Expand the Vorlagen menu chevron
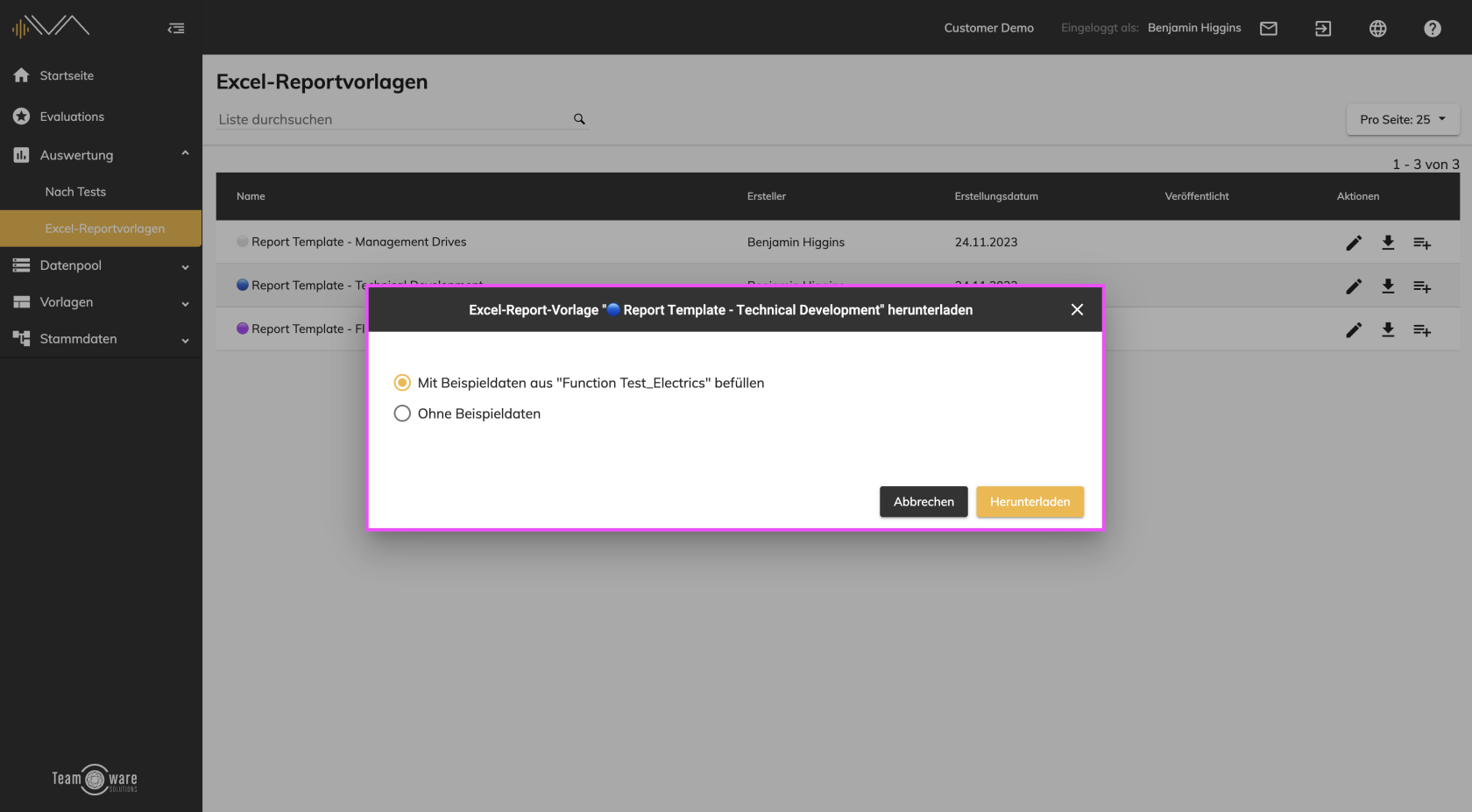The image size is (1472, 812). 185,304
